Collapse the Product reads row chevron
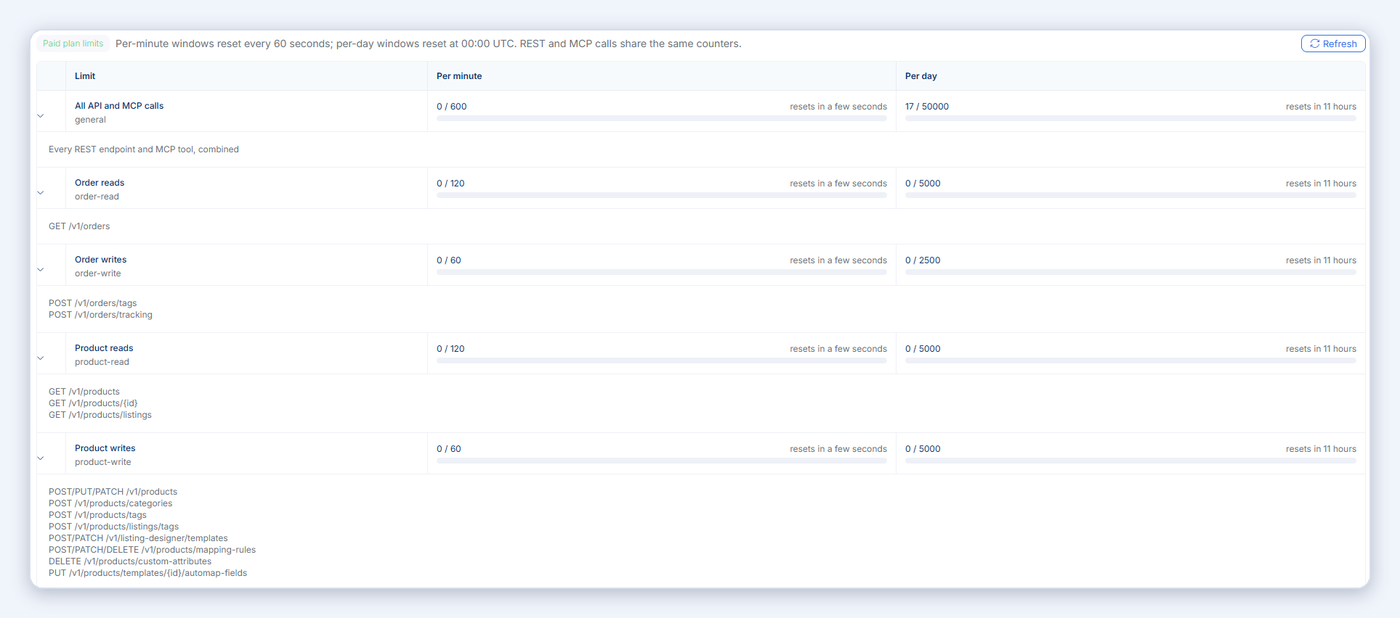The height and width of the screenshot is (618, 1400). pos(41,358)
